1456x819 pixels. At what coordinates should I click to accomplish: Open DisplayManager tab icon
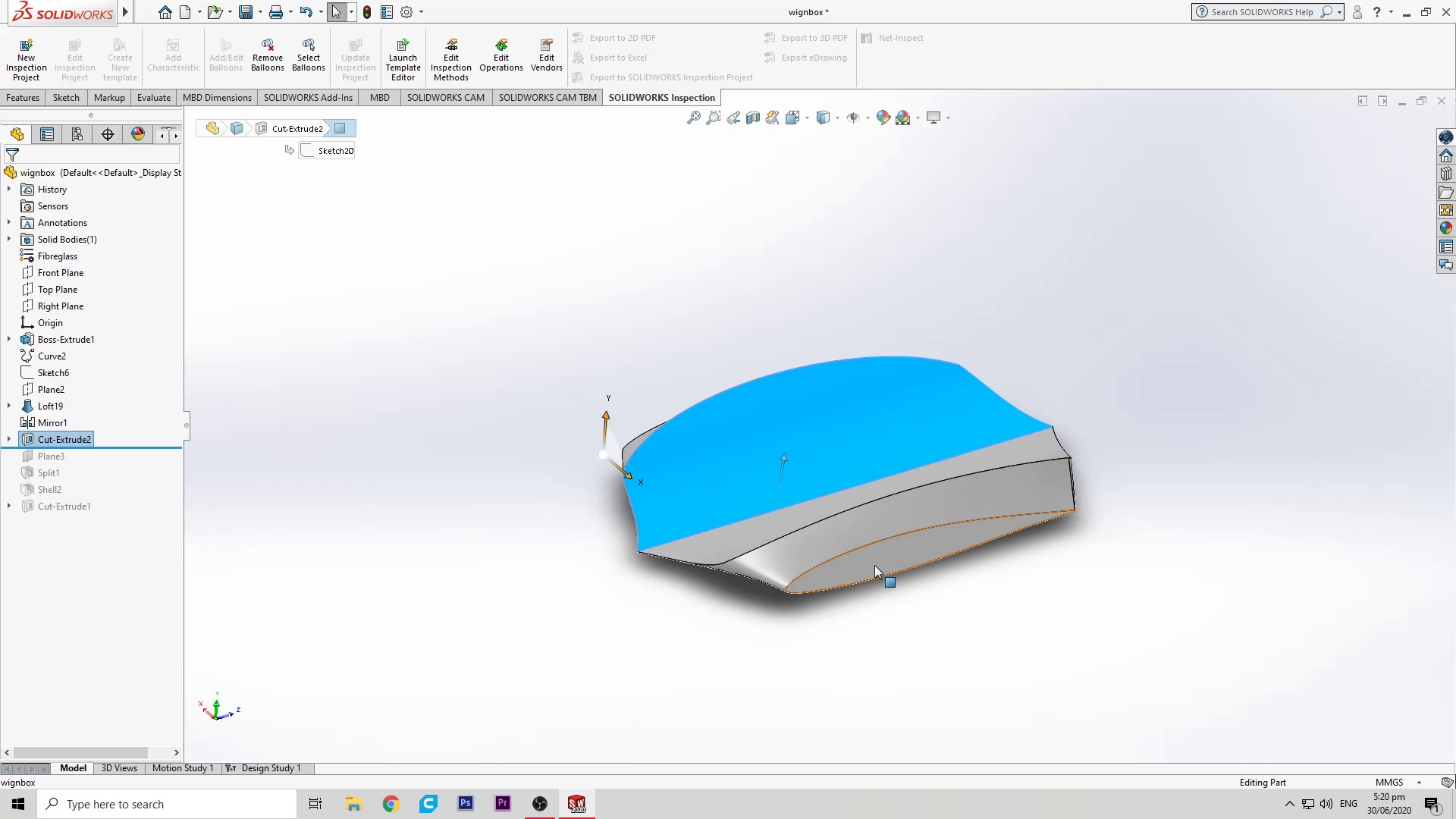(138, 134)
